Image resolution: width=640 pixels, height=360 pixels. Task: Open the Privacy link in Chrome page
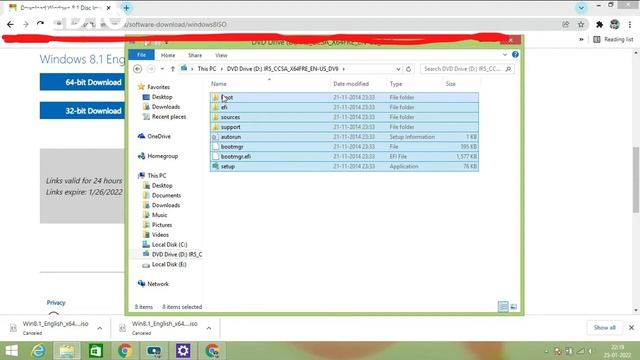click(56, 302)
